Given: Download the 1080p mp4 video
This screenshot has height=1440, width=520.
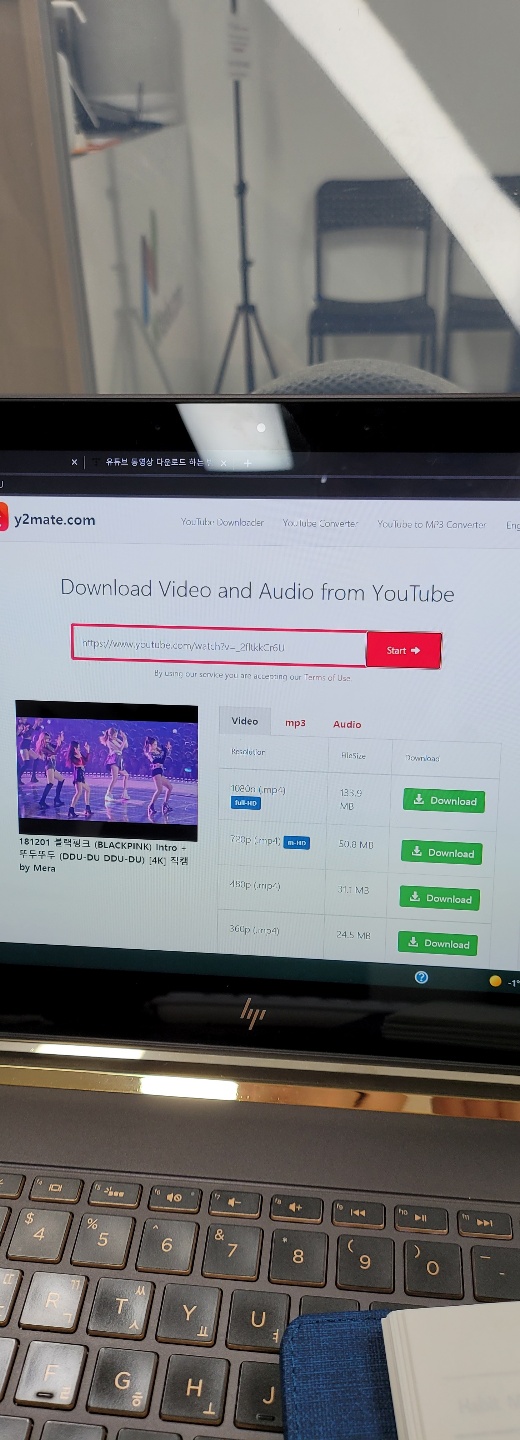Looking at the screenshot, I should pos(444,800).
